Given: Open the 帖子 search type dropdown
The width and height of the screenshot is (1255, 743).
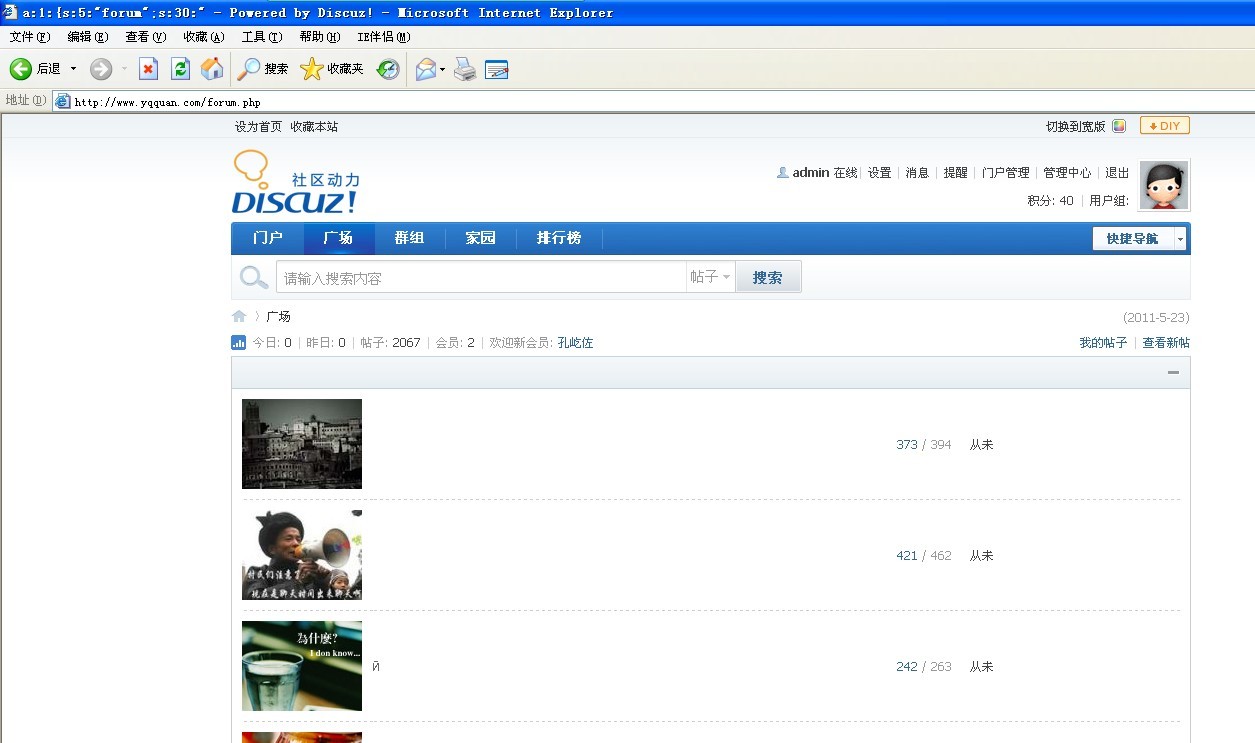Looking at the screenshot, I should (x=710, y=277).
